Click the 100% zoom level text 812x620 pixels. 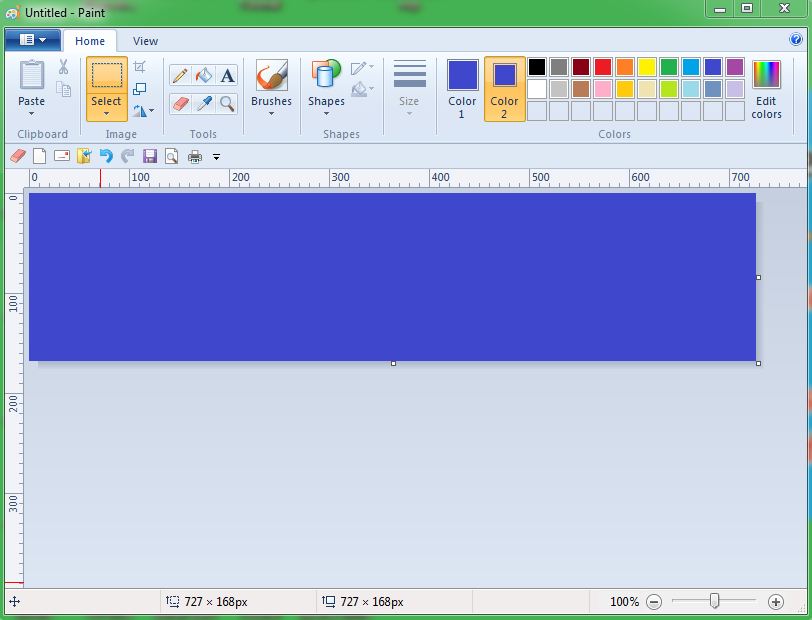625,602
